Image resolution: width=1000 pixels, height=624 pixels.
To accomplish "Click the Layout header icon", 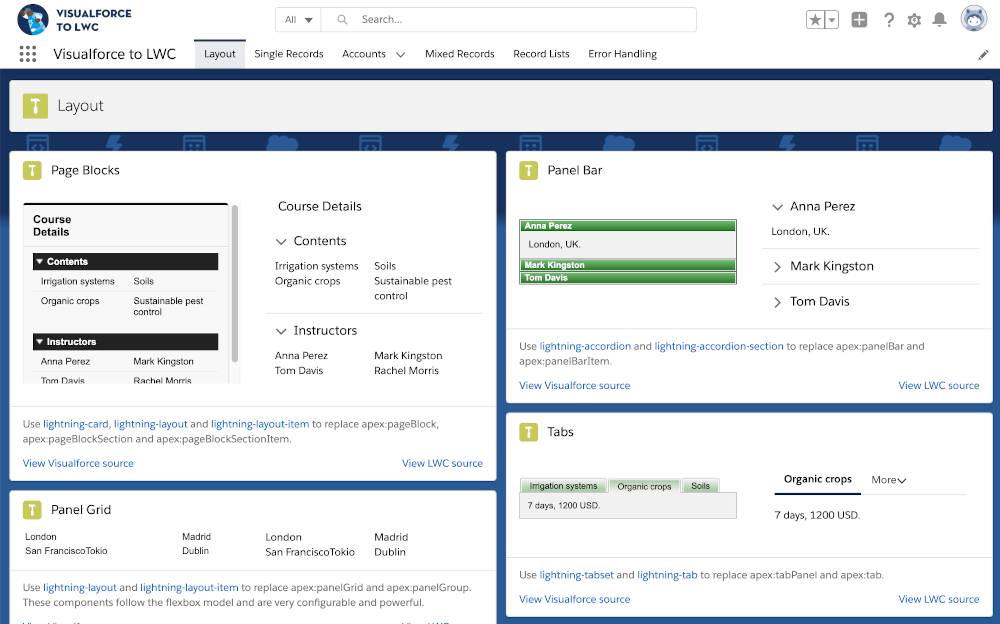I will pyautogui.click(x=35, y=106).
